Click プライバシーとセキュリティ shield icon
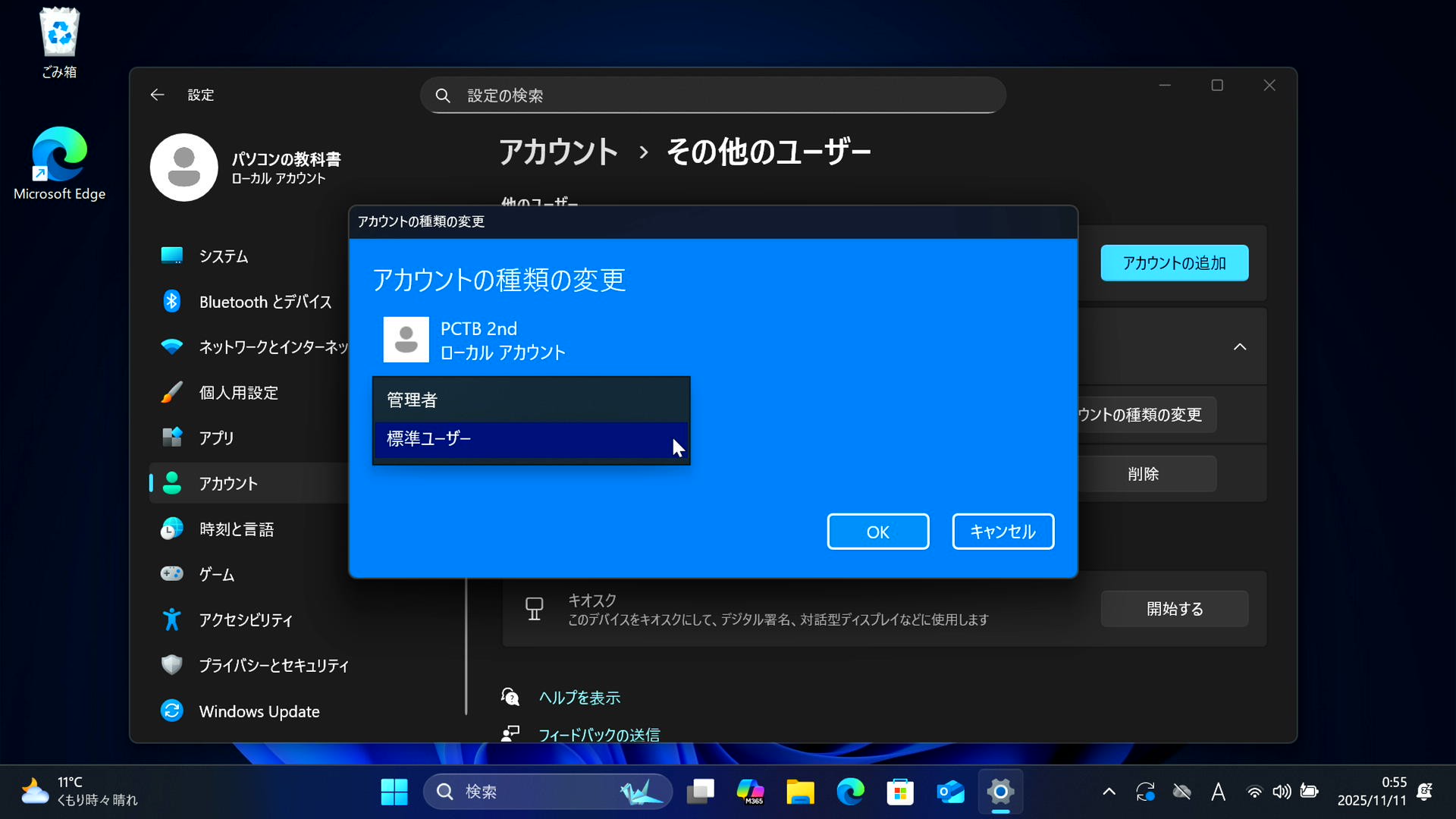The width and height of the screenshot is (1456, 819). 172,665
